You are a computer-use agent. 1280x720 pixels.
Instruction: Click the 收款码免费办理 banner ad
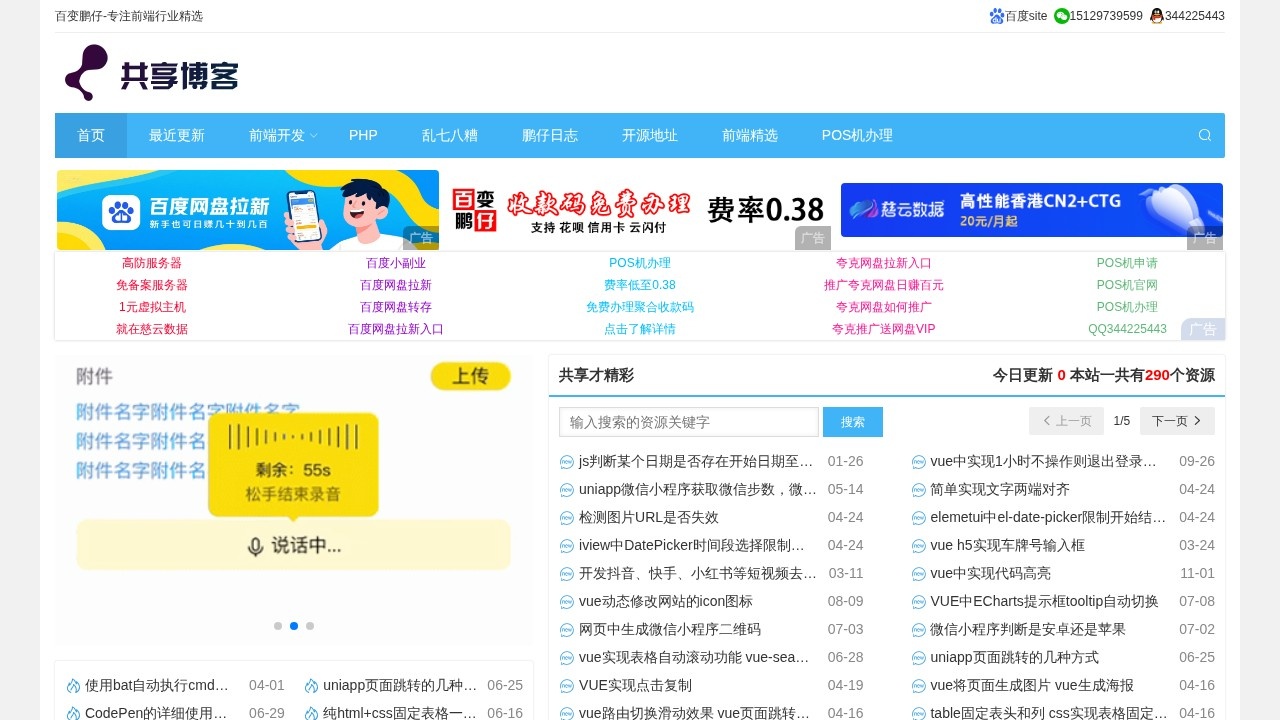coord(640,210)
